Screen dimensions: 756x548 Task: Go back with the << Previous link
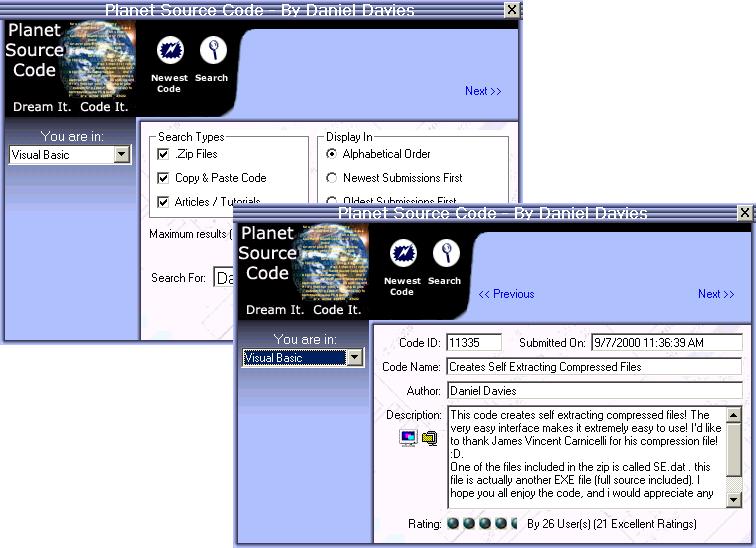pyautogui.click(x=506, y=294)
